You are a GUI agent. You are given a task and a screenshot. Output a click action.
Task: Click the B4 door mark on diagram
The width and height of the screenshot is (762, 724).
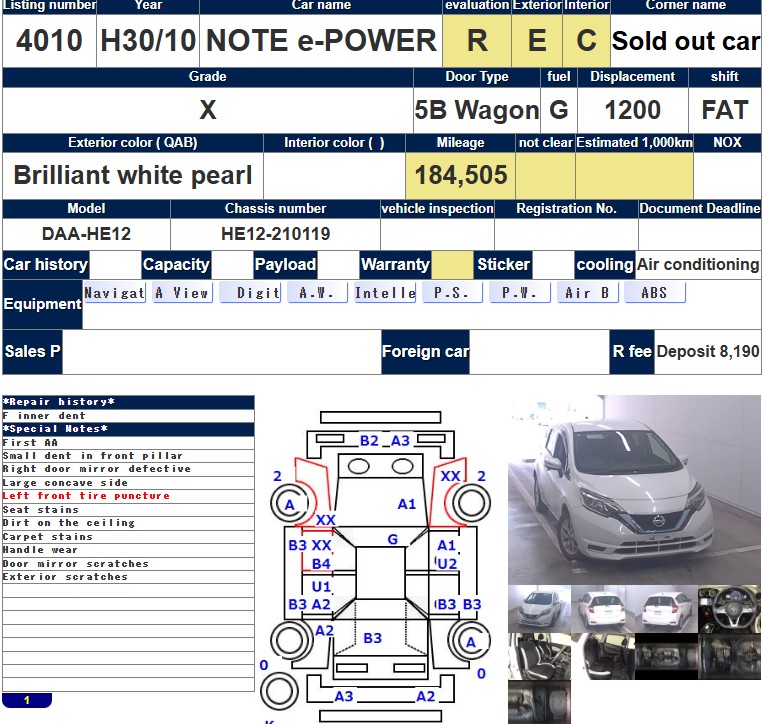point(321,564)
